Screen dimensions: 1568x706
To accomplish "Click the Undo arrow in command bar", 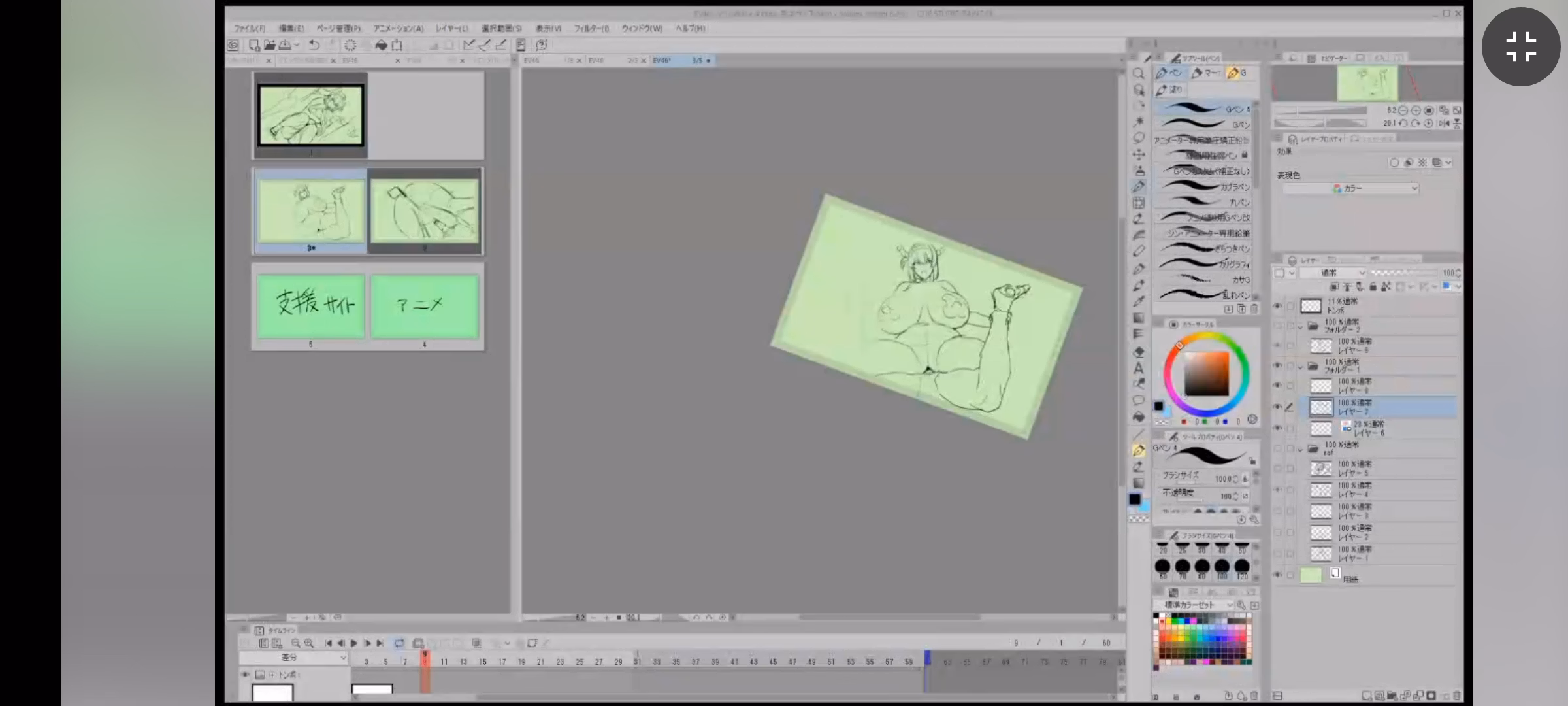I will point(314,45).
